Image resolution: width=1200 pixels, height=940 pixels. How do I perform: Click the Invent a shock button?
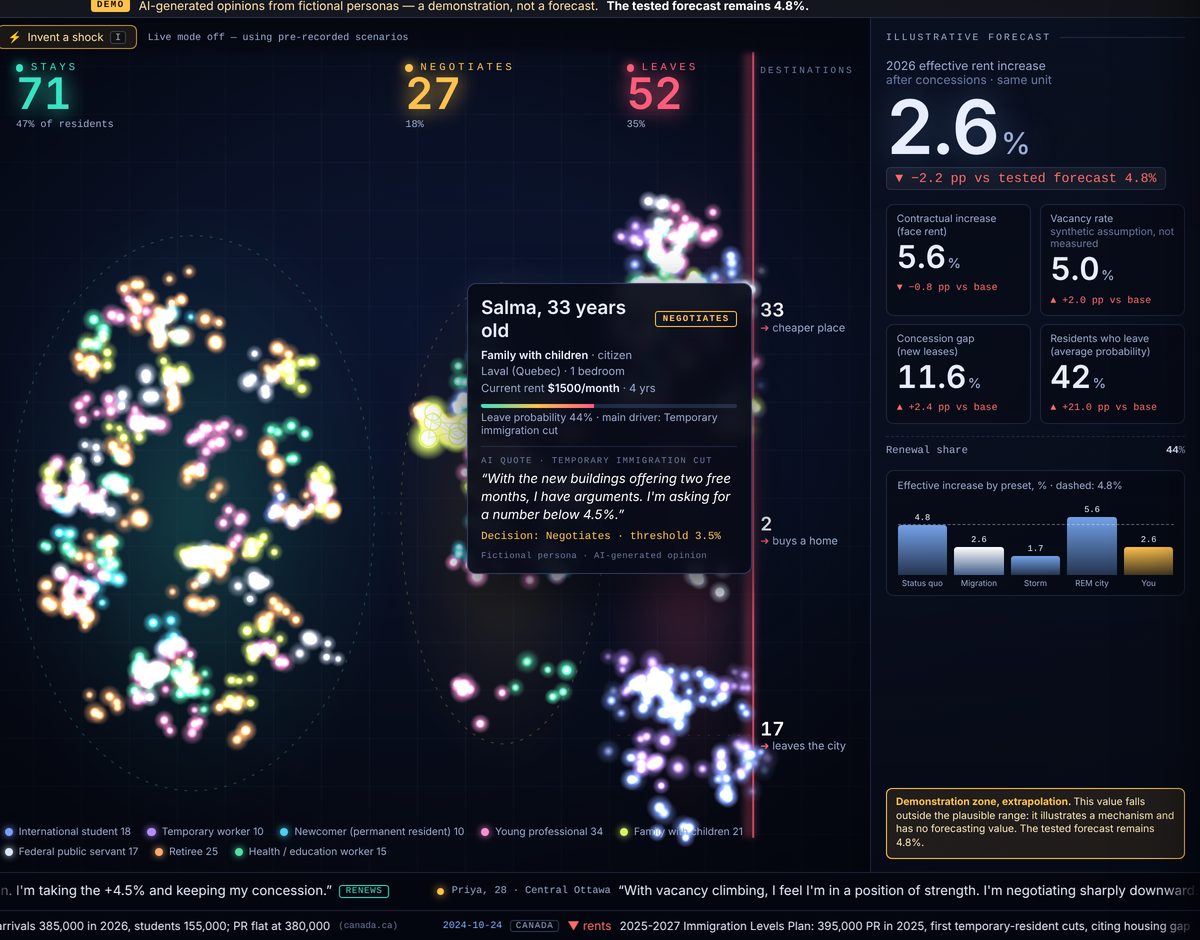[x=68, y=37]
